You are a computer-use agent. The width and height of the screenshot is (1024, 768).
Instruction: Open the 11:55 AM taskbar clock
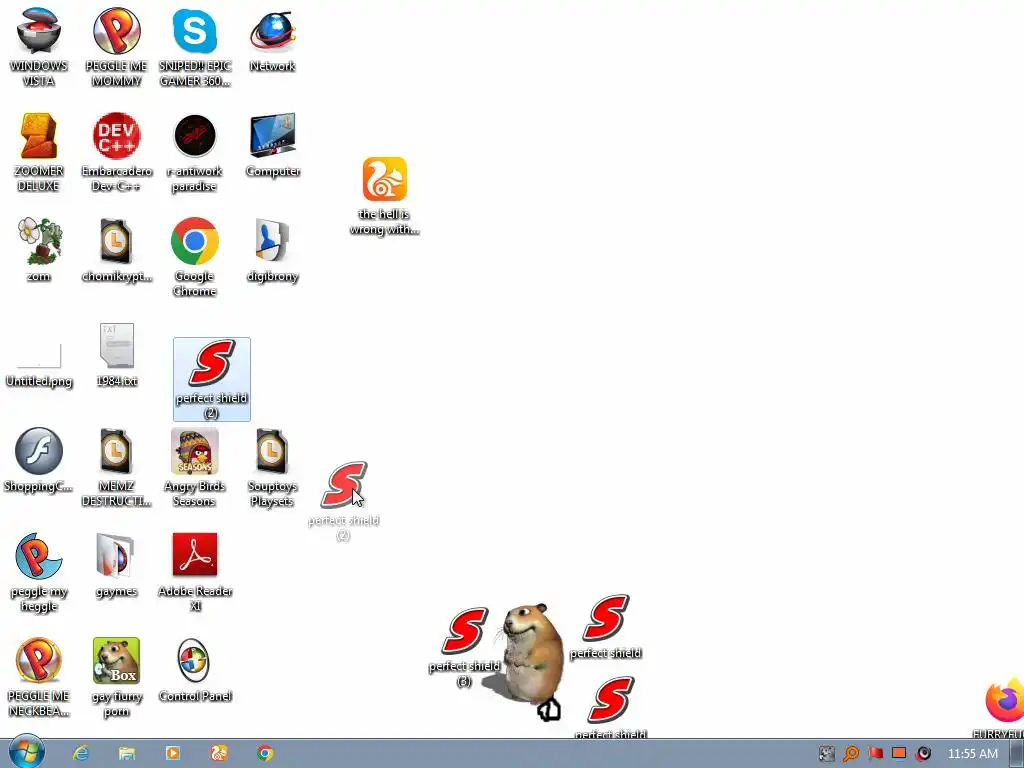972,754
